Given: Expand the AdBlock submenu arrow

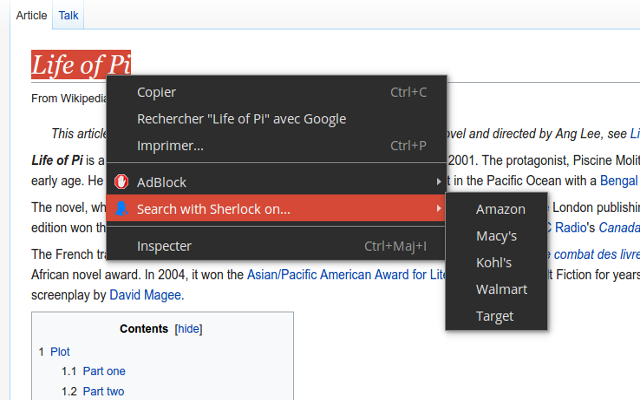Looking at the screenshot, I should [x=438, y=182].
